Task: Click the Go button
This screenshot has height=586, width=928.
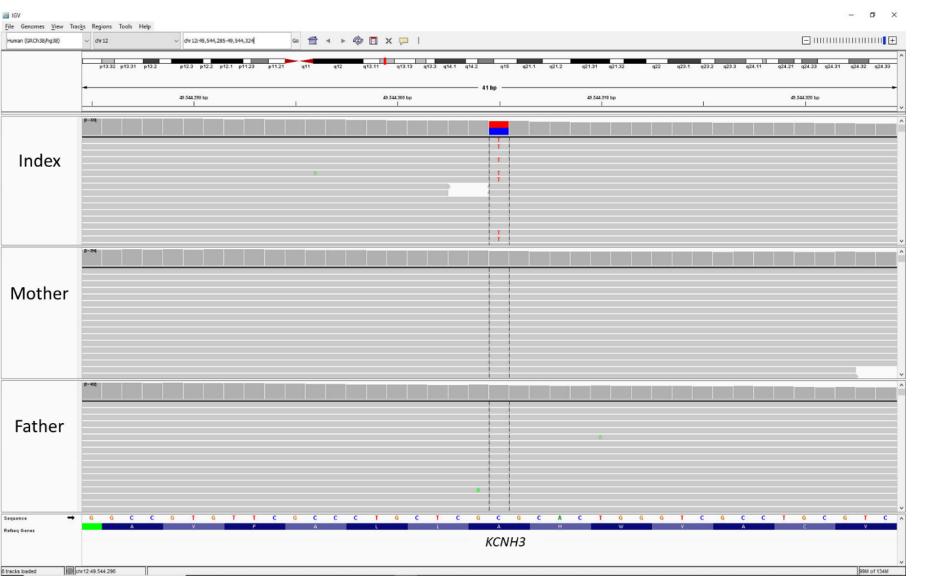Action: click(295, 41)
